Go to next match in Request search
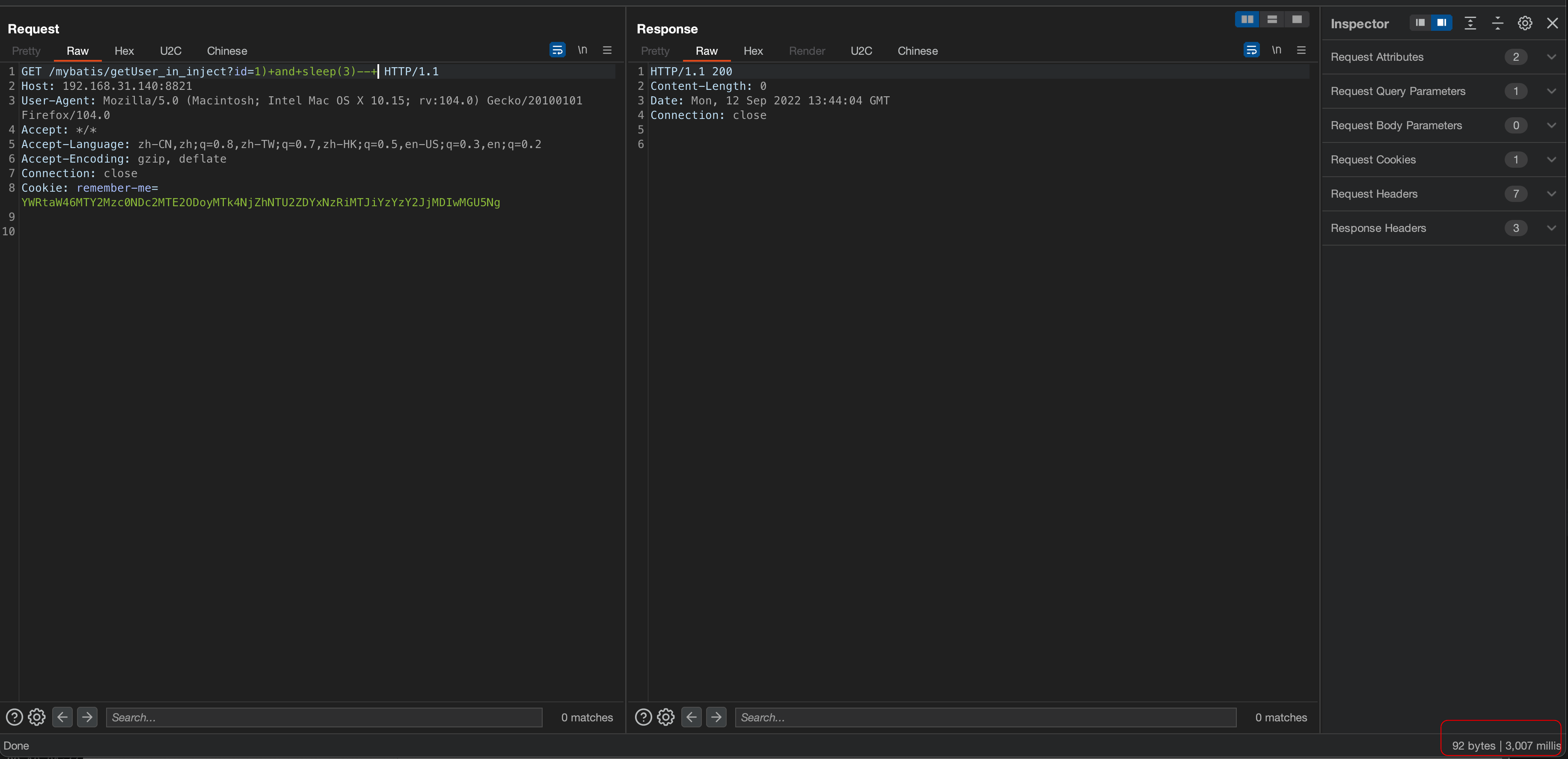This screenshot has width=1568, height=759. [87, 717]
